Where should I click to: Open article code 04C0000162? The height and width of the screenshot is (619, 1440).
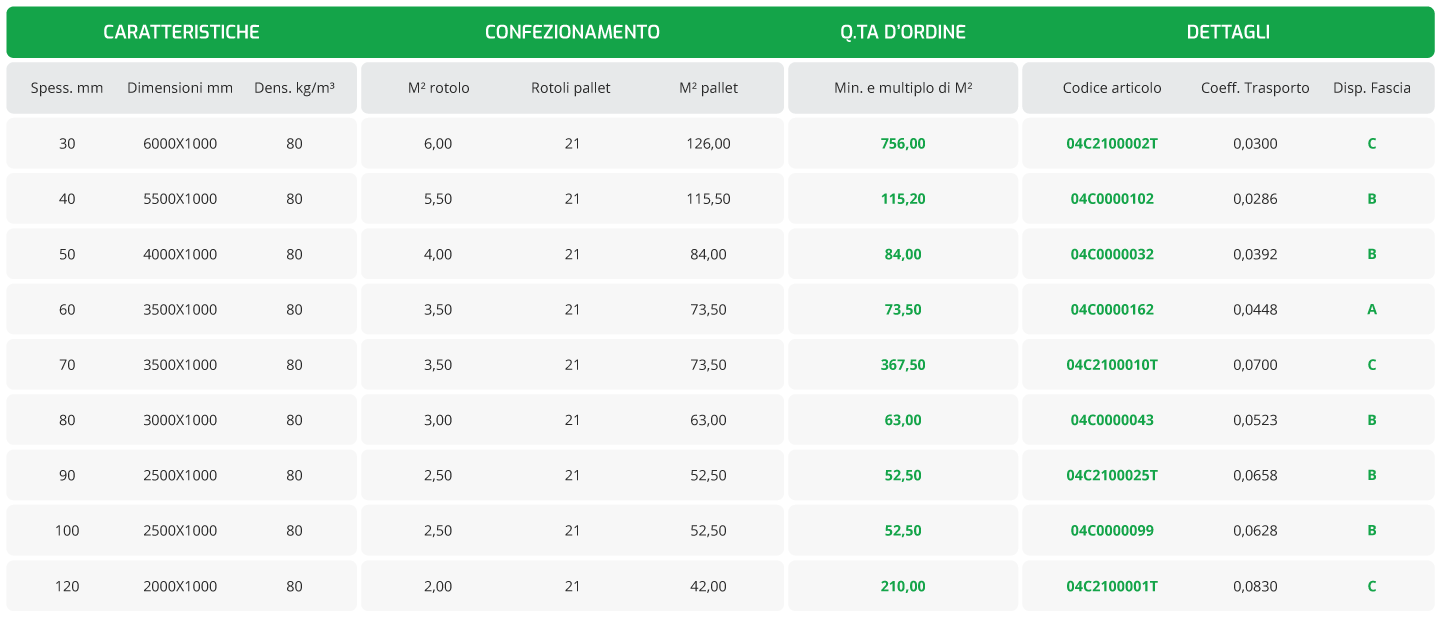tap(1112, 309)
